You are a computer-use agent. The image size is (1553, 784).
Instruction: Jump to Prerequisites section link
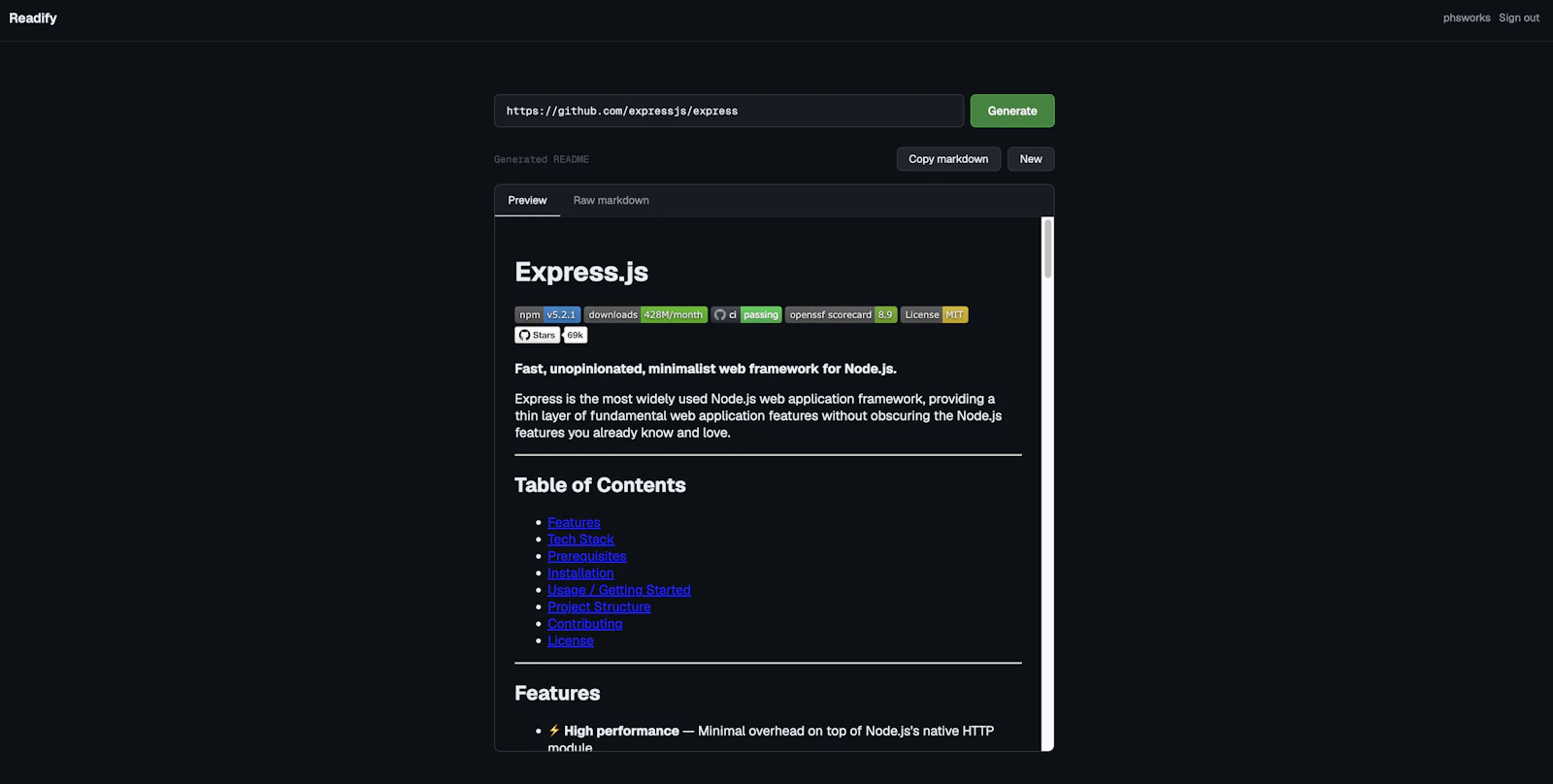(586, 556)
